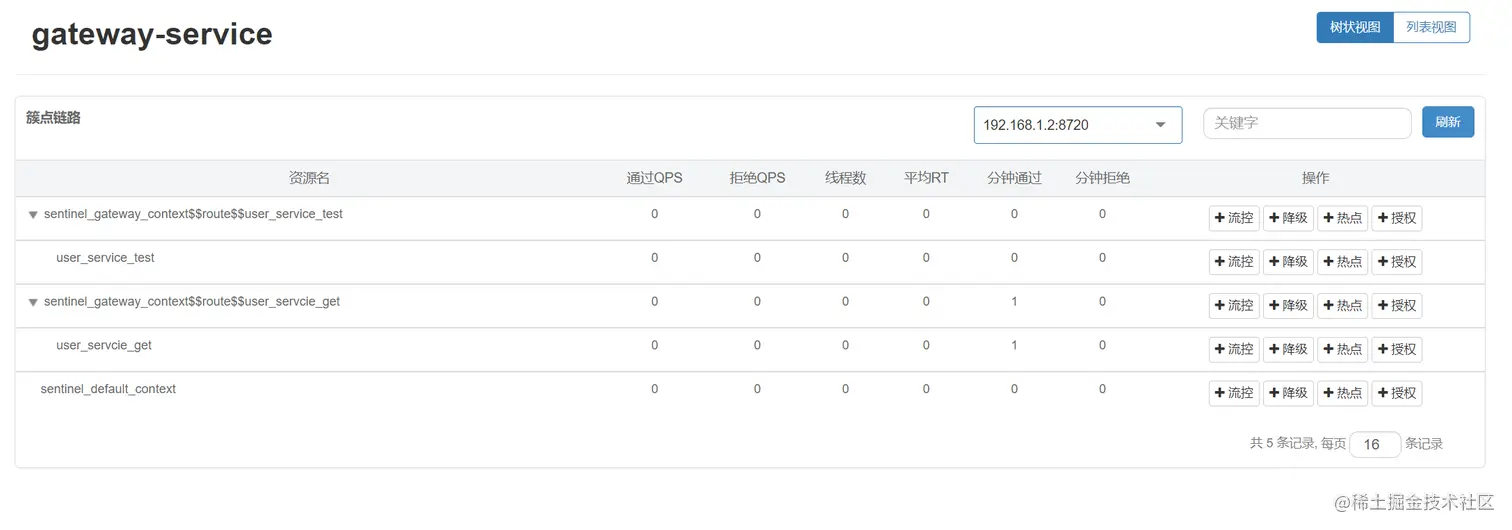The height and width of the screenshot is (530, 1512).
Task: Add 热点 rule for user_service_test row
Action: [x=1342, y=262]
